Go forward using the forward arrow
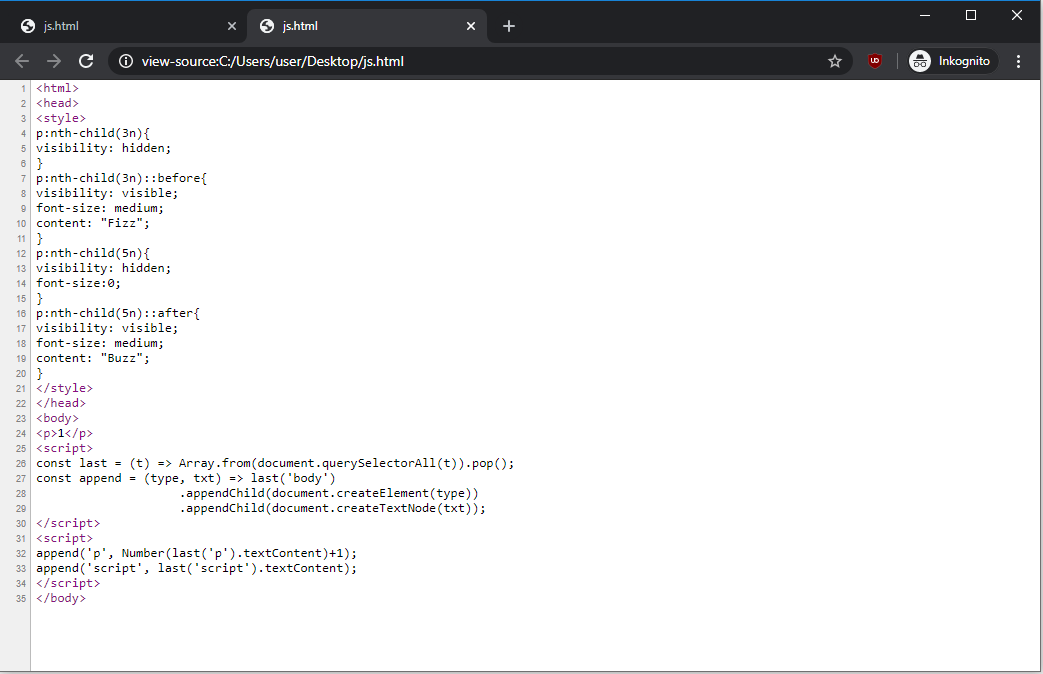The height and width of the screenshot is (674, 1043). [x=54, y=61]
